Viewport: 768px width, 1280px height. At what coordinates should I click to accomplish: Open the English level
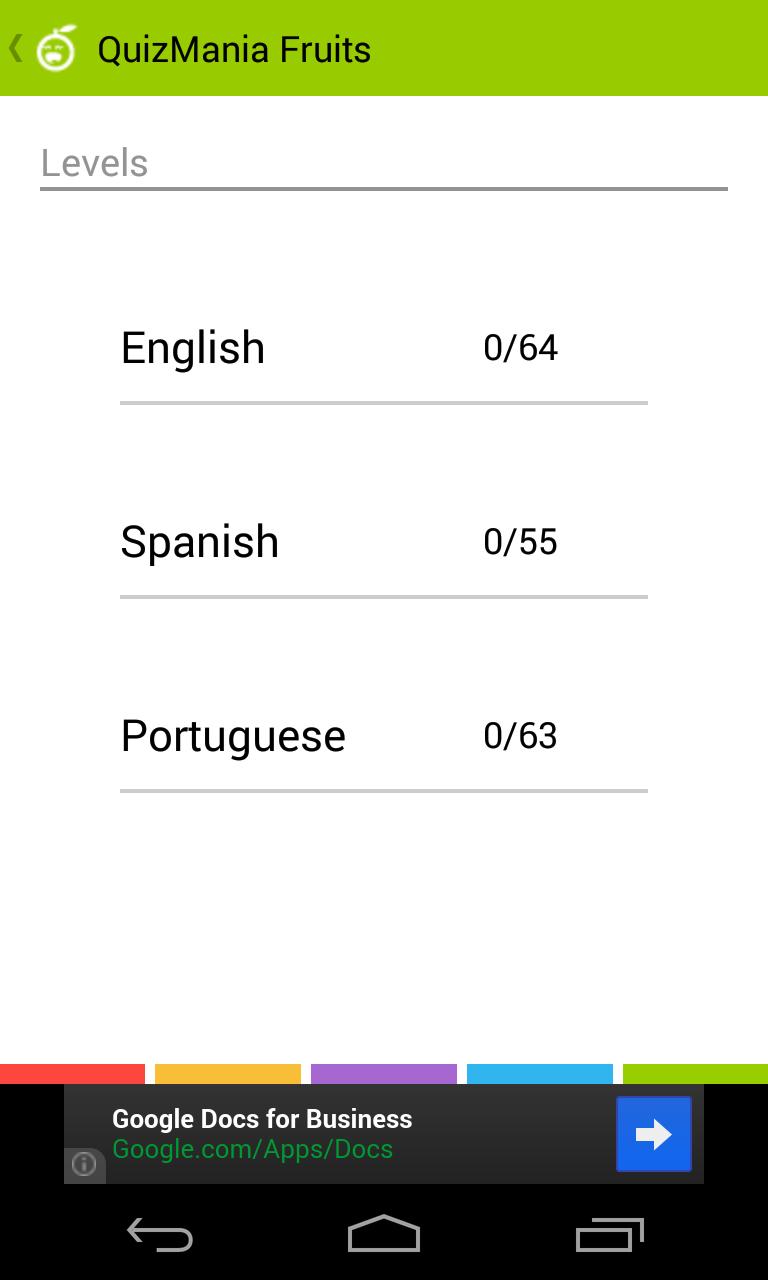pyautogui.click(x=193, y=348)
